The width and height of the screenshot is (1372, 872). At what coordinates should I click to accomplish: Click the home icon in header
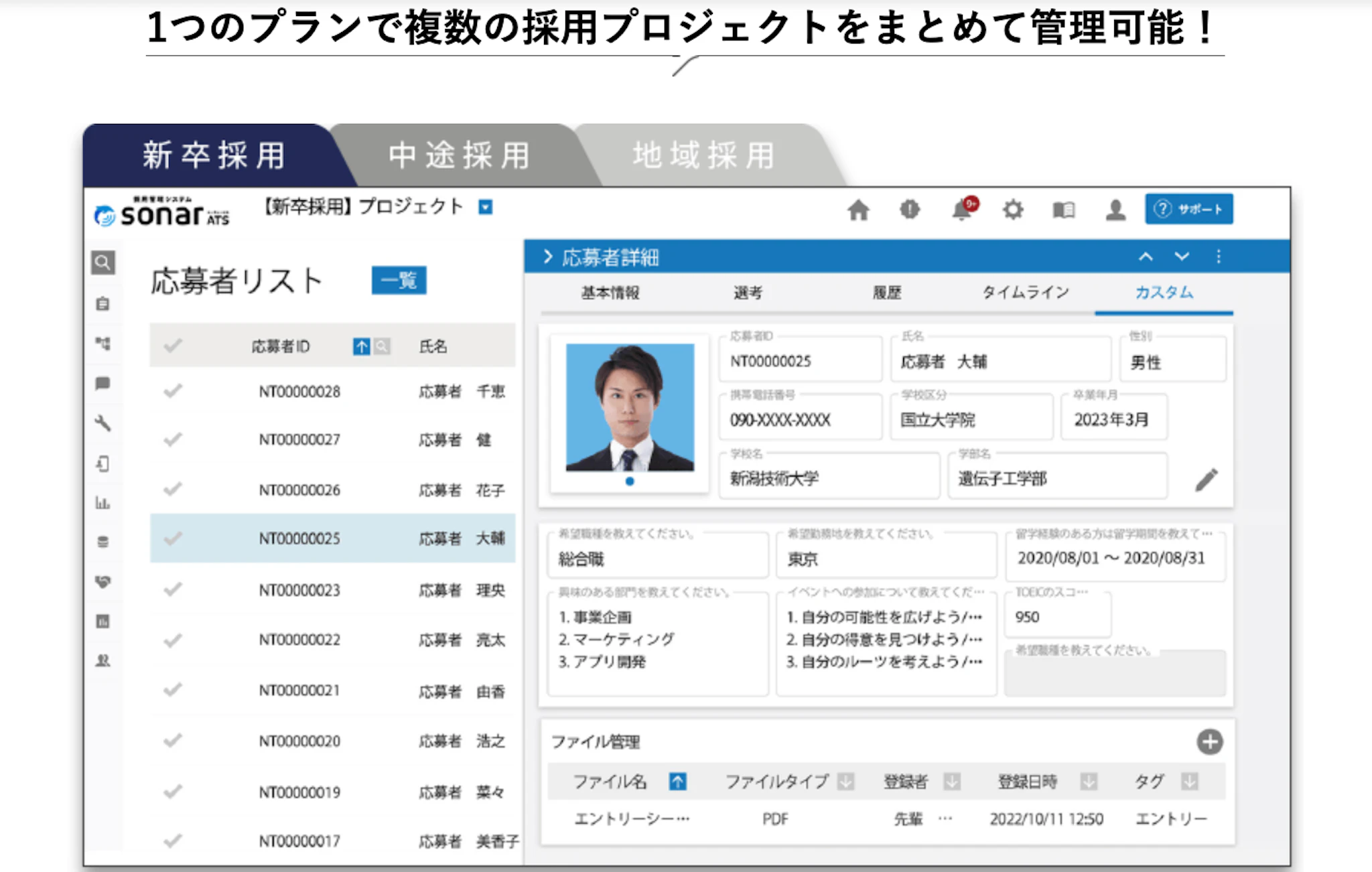(x=858, y=210)
